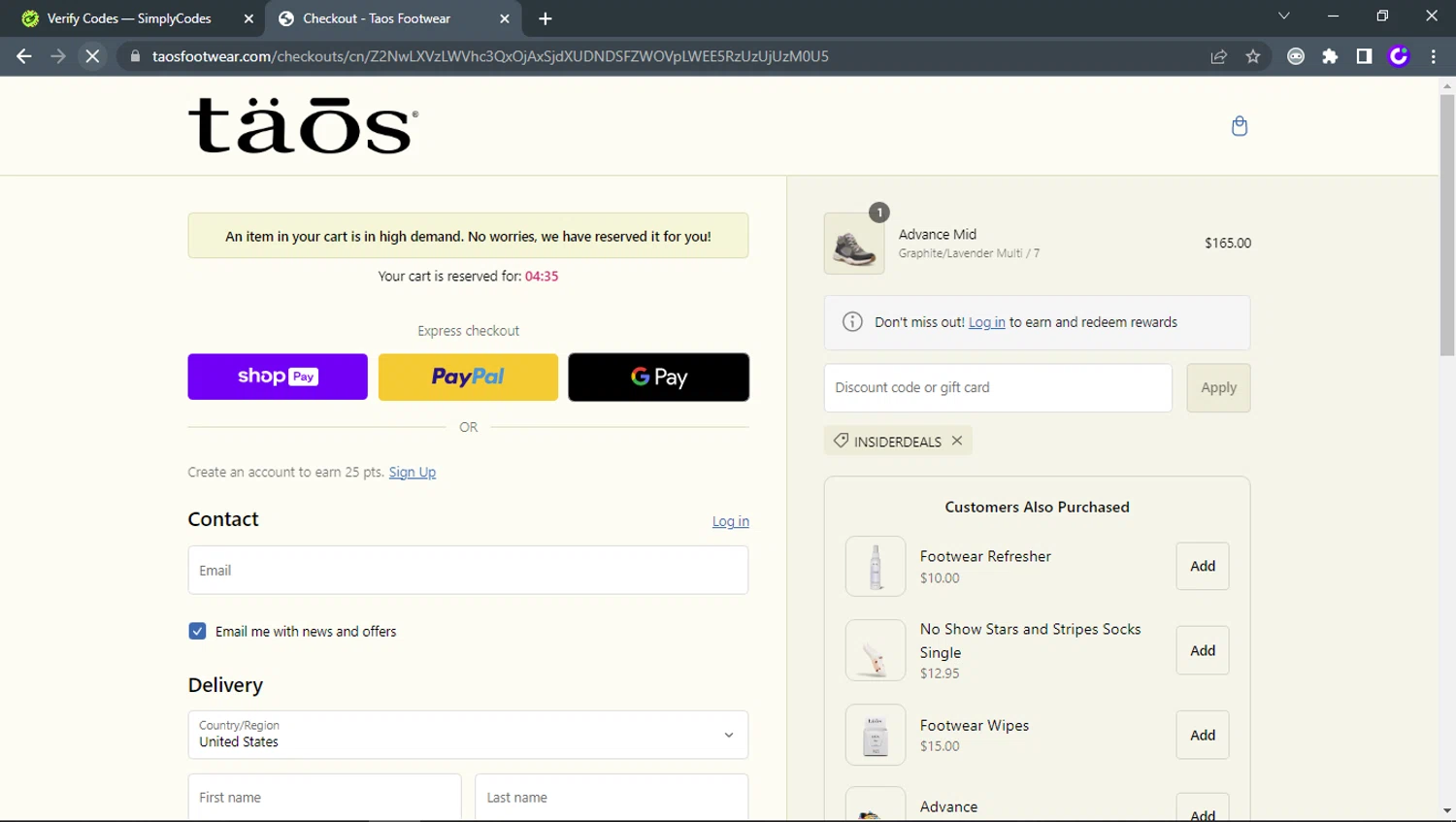Image resolution: width=1456 pixels, height=822 pixels.
Task: Switch to Verify Codes SimplyCodes tab
Action: (129, 18)
